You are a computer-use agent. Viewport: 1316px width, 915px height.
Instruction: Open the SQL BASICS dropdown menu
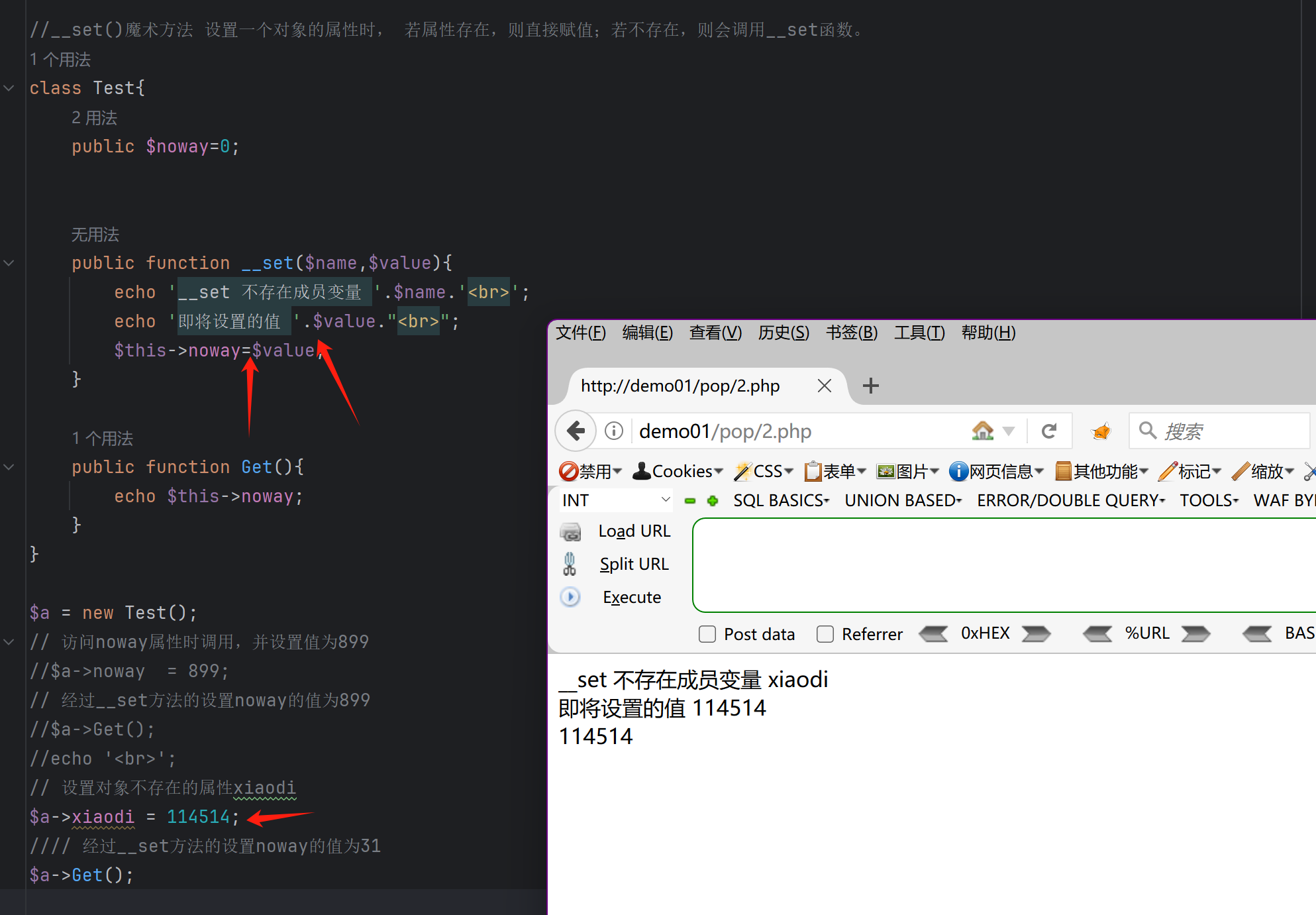(781, 501)
